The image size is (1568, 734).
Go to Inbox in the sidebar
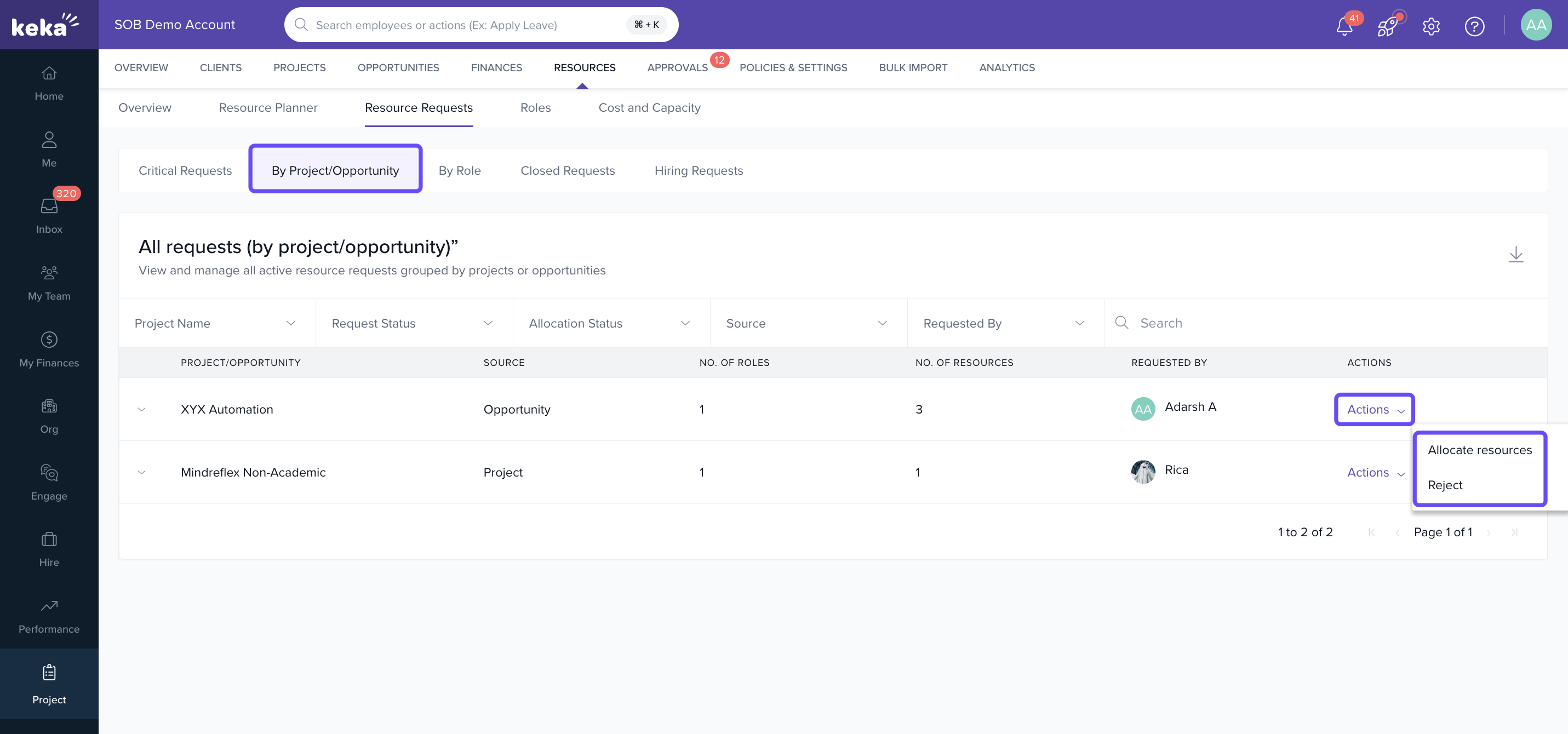[49, 215]
